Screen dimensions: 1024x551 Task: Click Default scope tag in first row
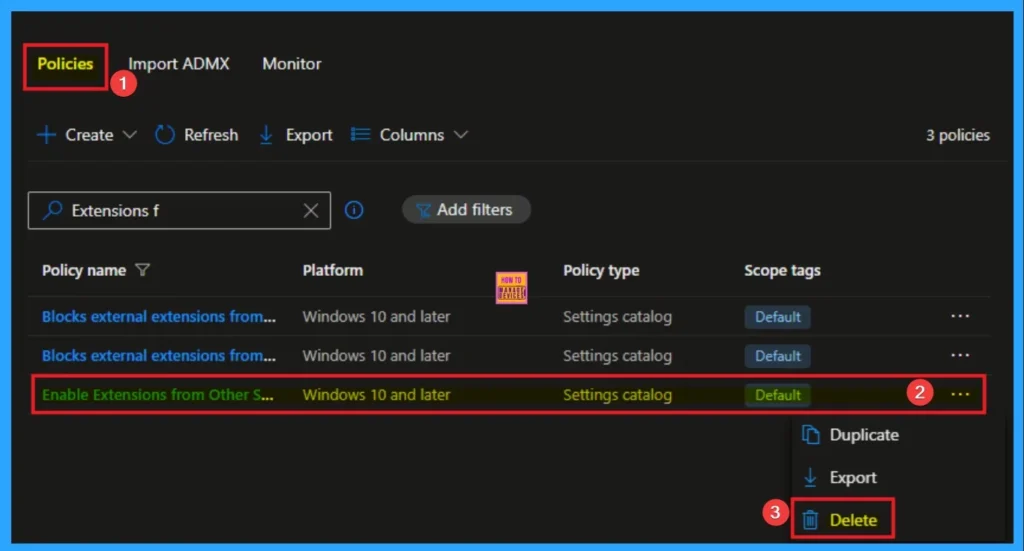pos(778,317)
